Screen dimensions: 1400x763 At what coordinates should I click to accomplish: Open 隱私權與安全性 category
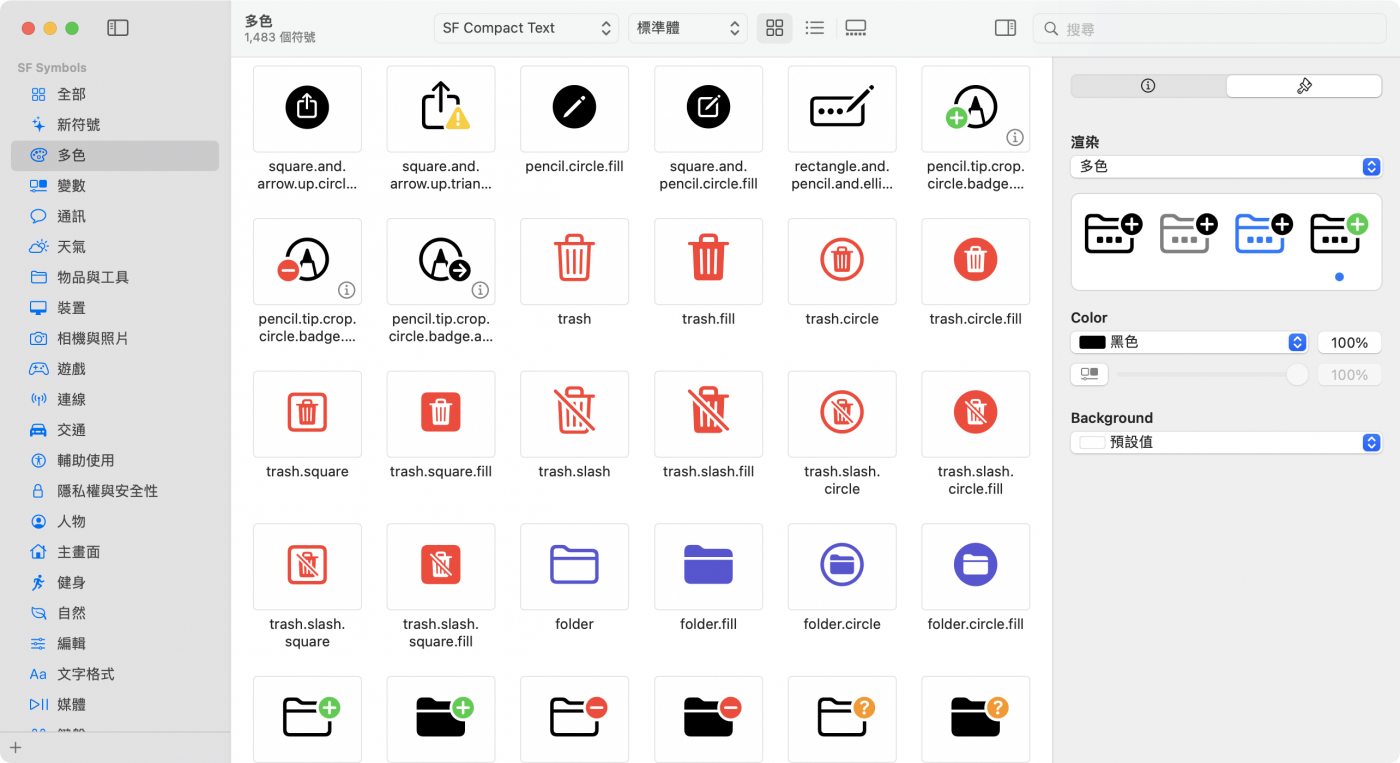point(115,491)
